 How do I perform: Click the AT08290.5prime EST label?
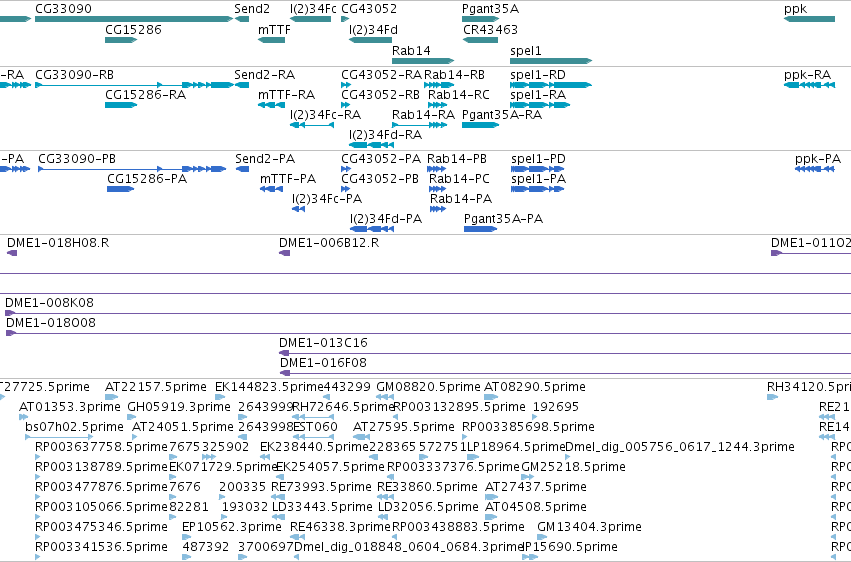pos(535,386)
